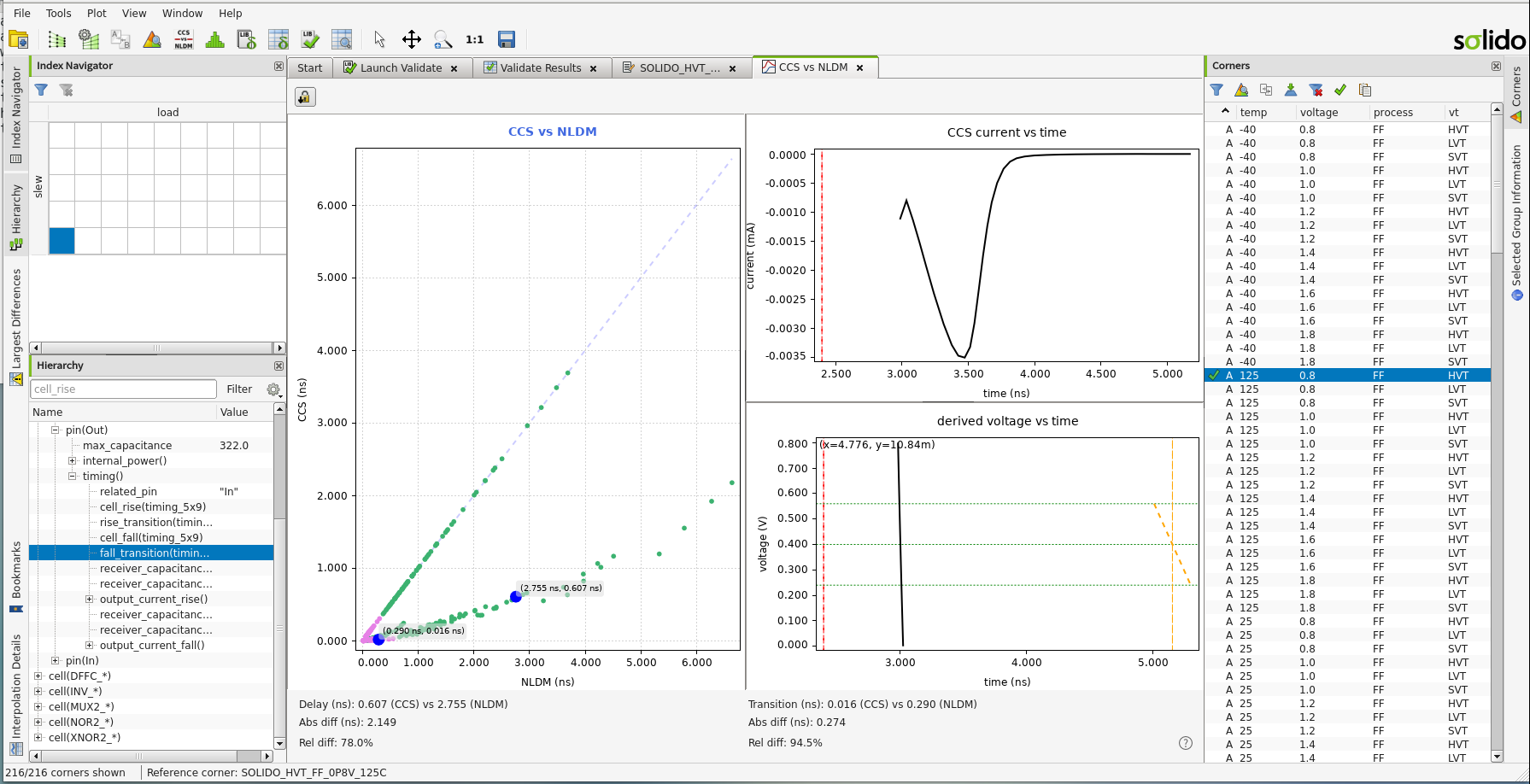This screenshot has width=1530, height=784.
Task: Open the View menu
Action: (134, 13)
